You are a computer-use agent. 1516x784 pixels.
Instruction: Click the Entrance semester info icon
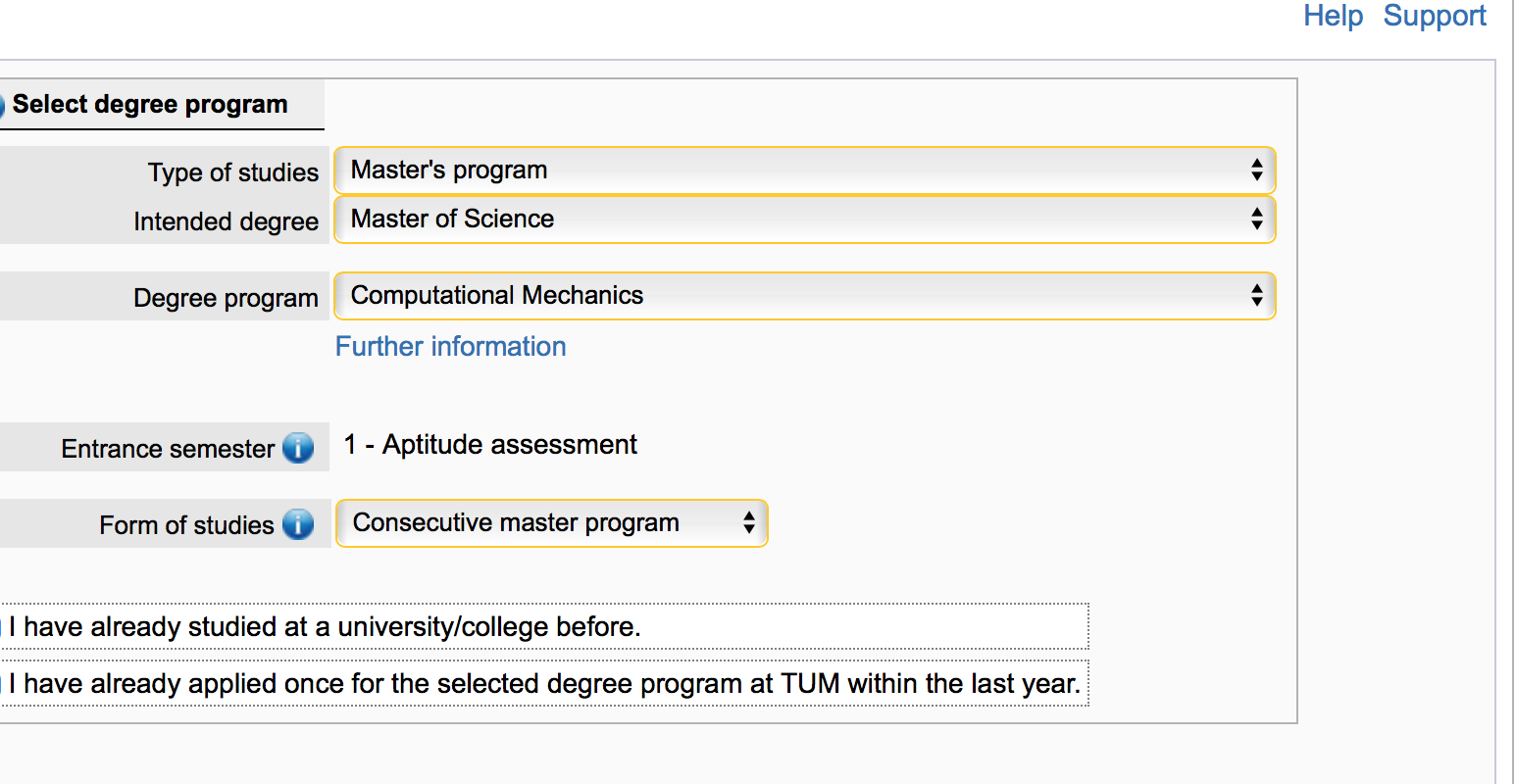click(x=298, y=448)
